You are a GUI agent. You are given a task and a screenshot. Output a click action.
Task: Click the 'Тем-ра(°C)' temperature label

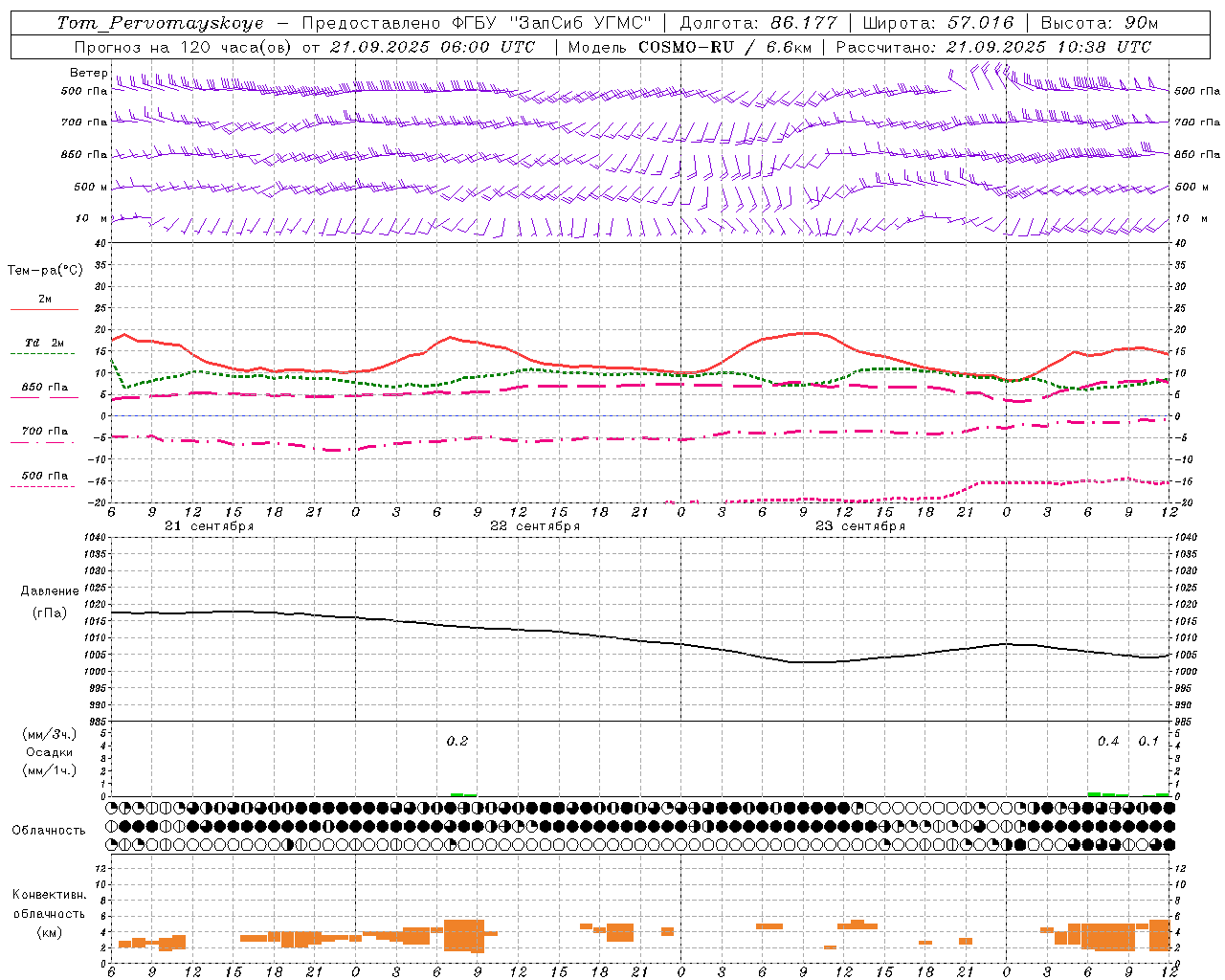click(45, 271)
